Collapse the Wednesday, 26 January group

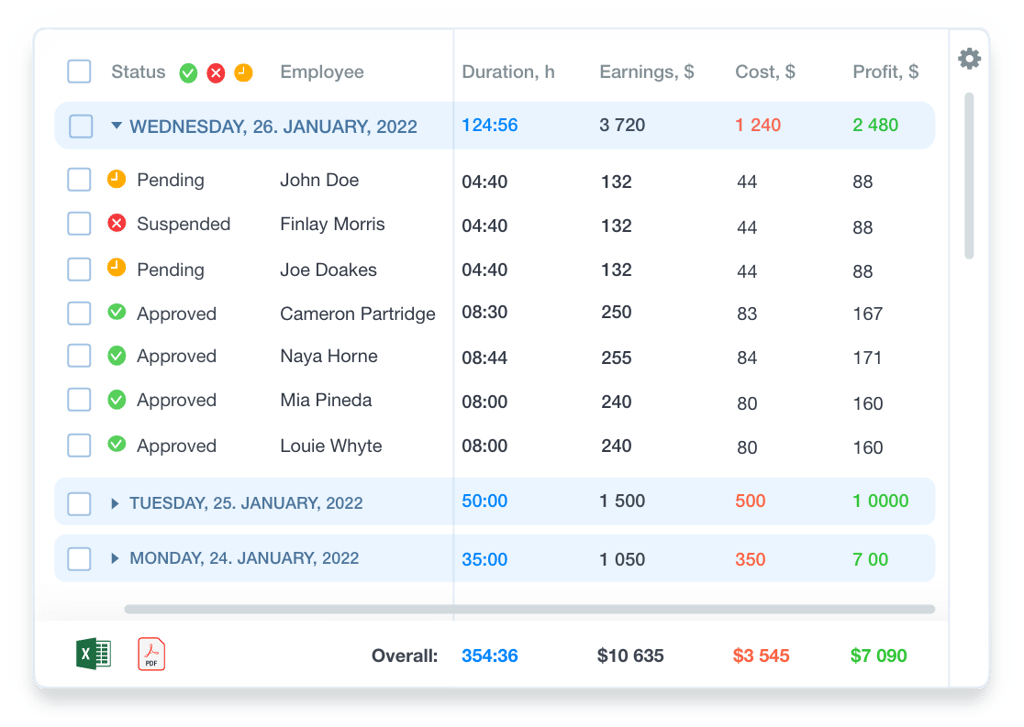coord(116,125)
